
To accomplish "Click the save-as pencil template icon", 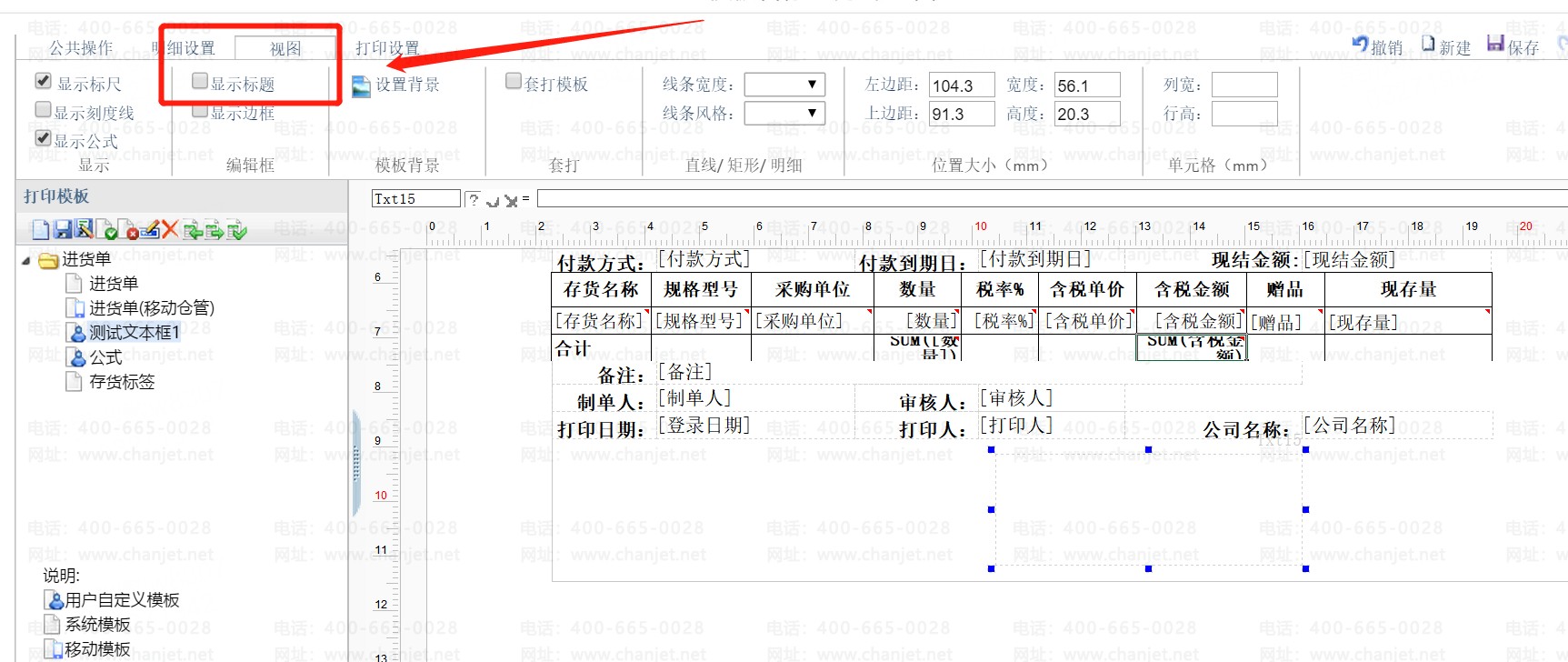I will (x=84, y=230).
